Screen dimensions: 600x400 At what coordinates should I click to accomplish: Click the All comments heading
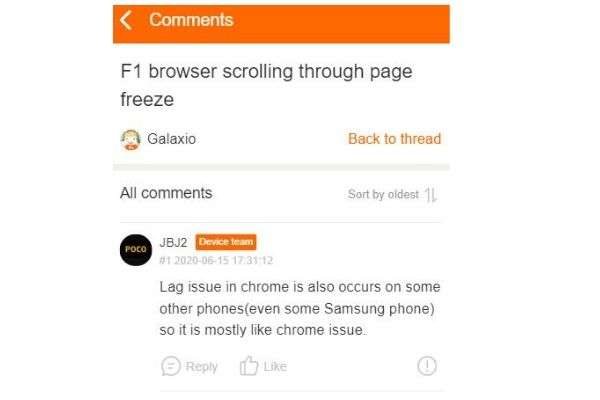pos(166,193)
